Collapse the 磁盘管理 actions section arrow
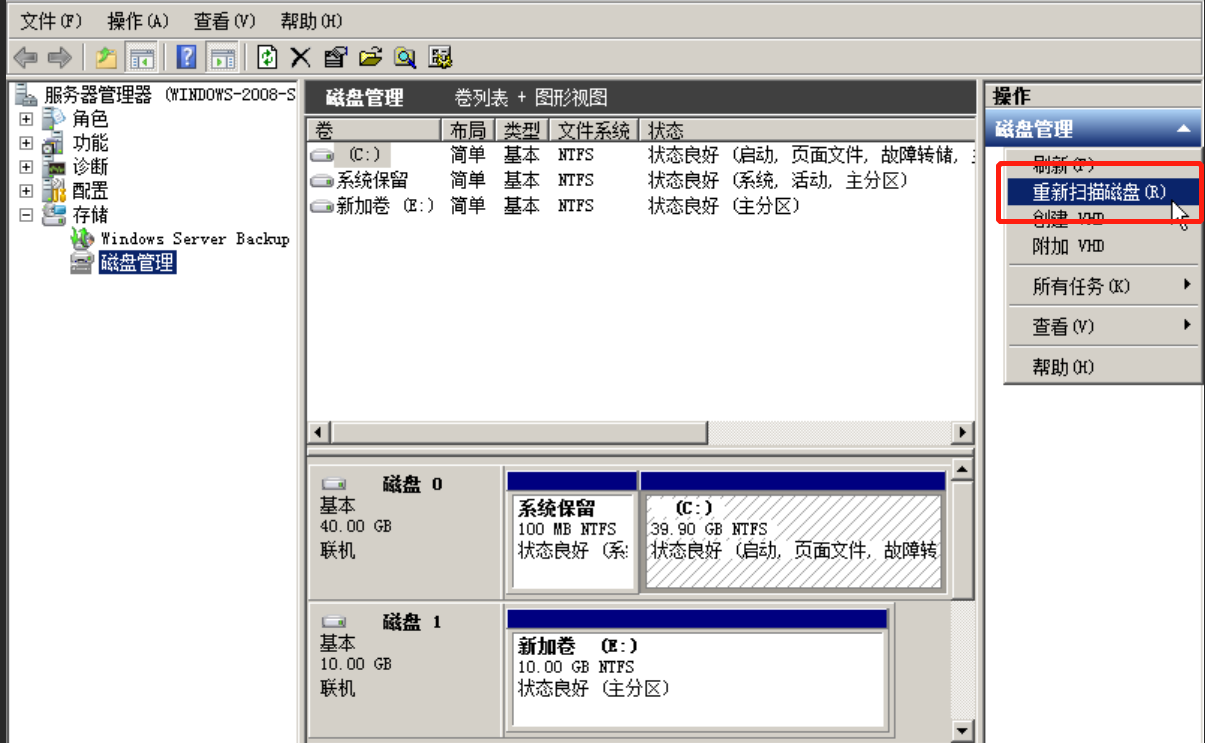The image size is (1205, 743). [x=1183, y=129]
